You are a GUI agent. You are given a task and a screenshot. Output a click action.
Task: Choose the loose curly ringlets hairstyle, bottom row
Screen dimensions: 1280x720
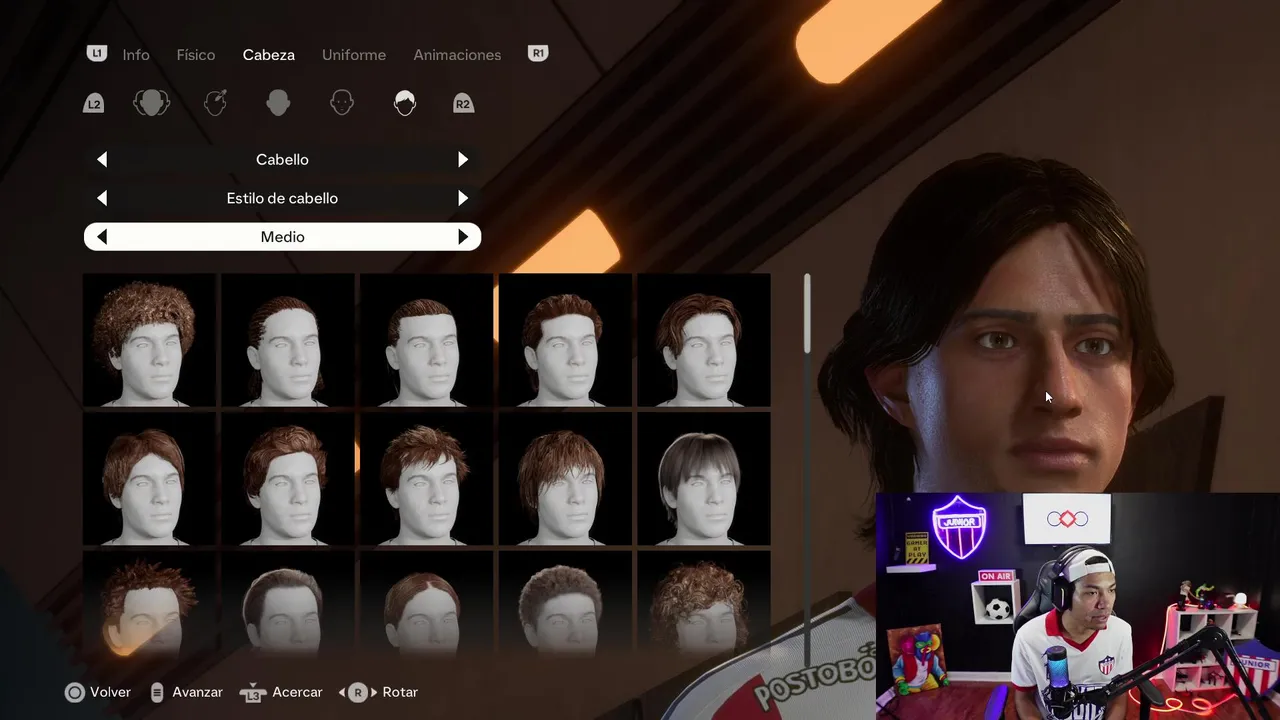pyautogui.click(x=703, y=605)
